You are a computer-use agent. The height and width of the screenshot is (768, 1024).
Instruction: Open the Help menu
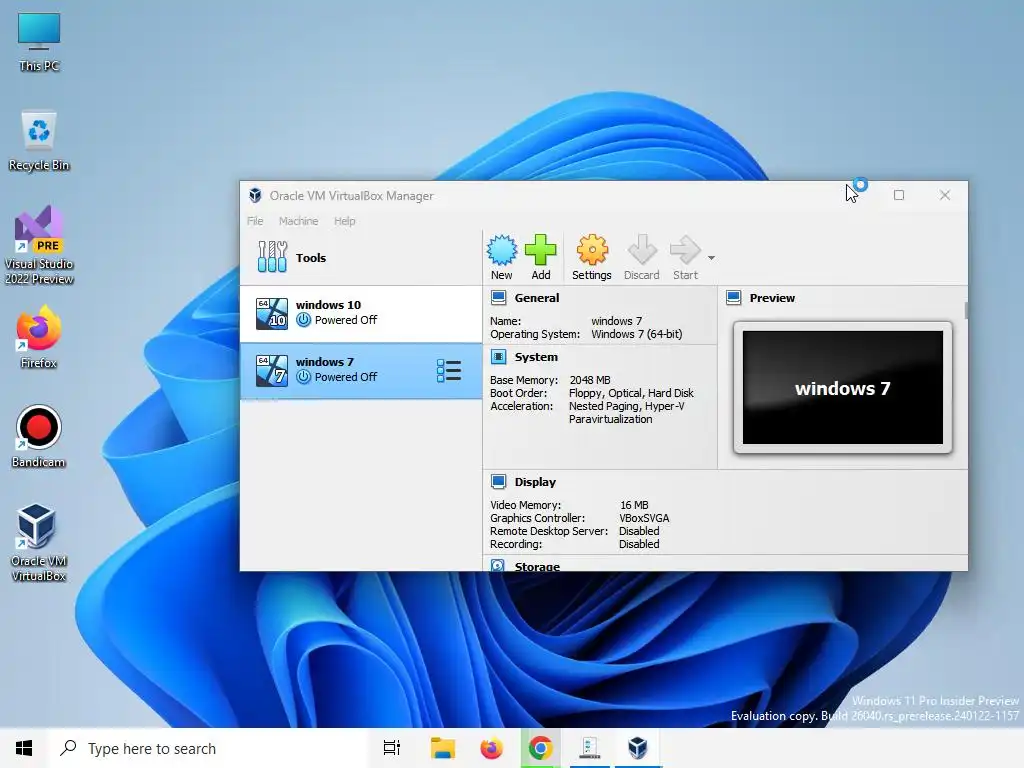345,221
